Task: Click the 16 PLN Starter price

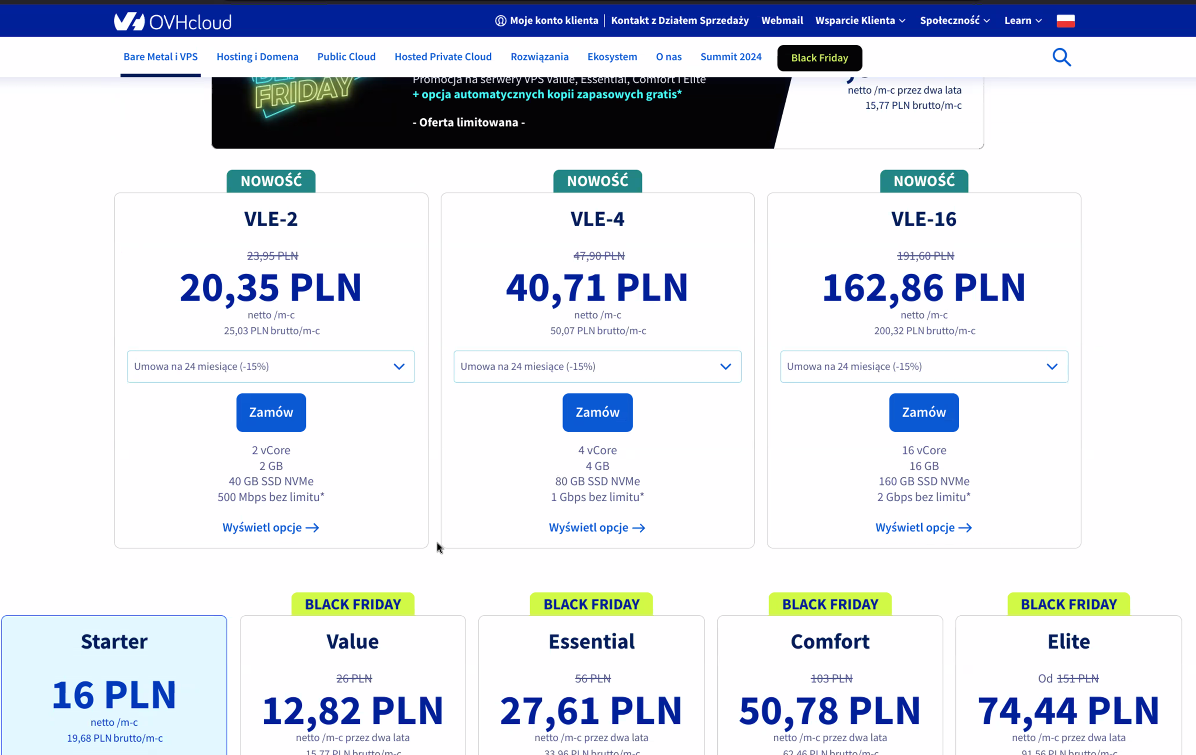Action: (114, 695)
